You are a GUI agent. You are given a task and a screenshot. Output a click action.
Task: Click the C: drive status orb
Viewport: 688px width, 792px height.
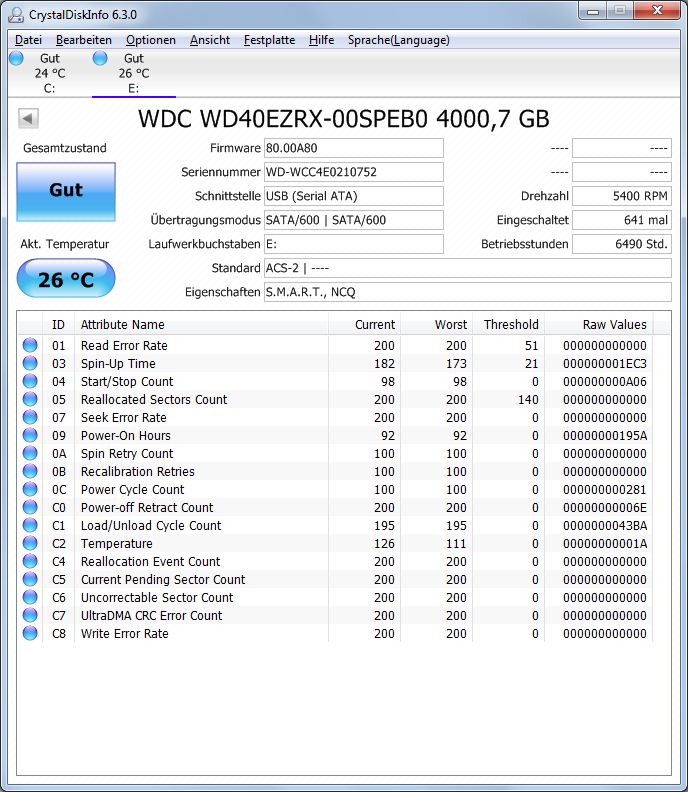click(16, 58)
